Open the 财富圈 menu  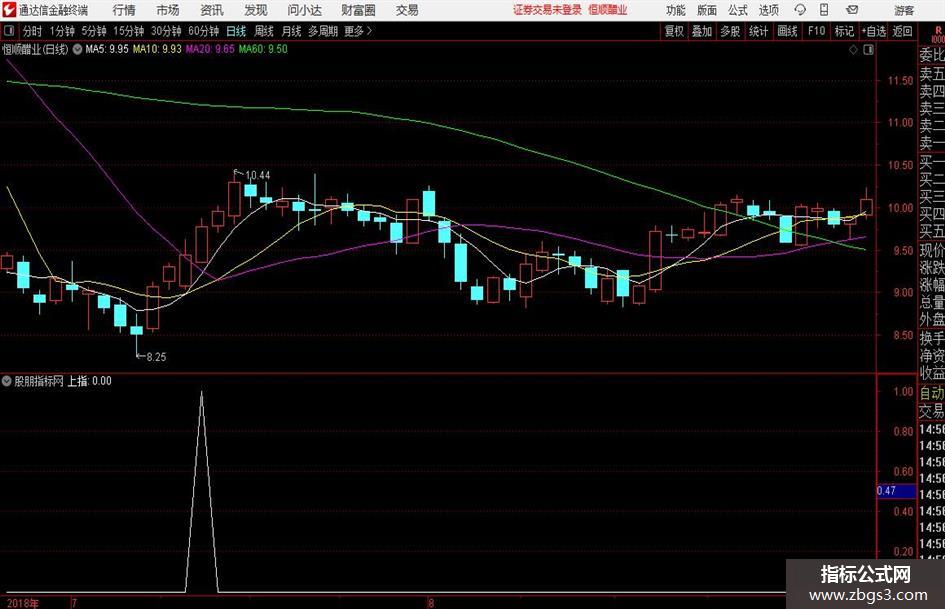pyautogui.click(x=358, y=10)
